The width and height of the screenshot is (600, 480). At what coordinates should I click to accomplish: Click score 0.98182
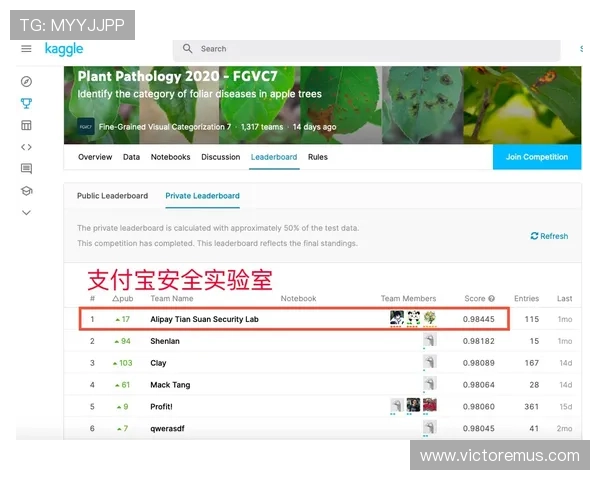(x=479, y=341)
